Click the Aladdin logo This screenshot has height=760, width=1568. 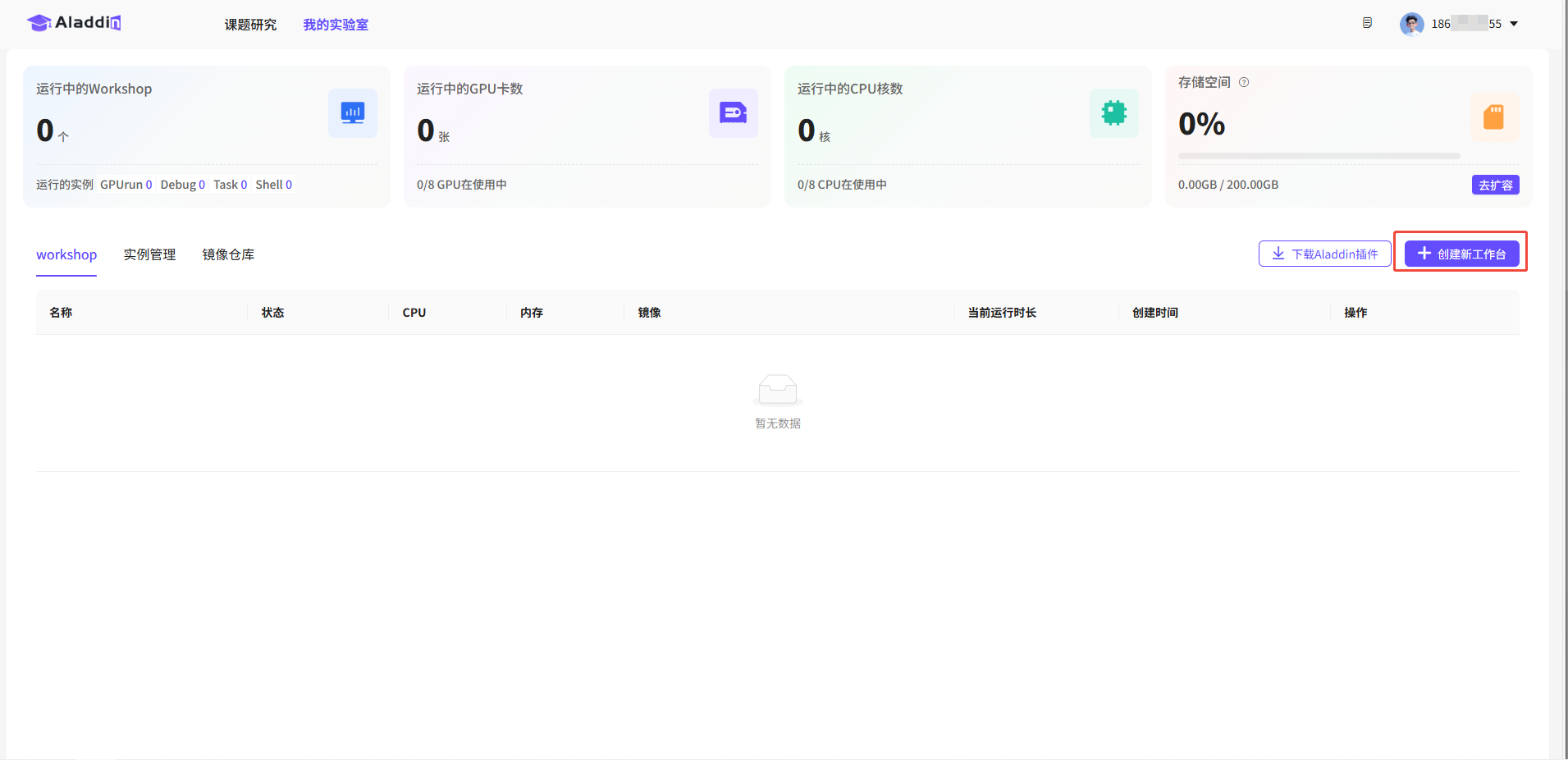[x=74, y=23]
